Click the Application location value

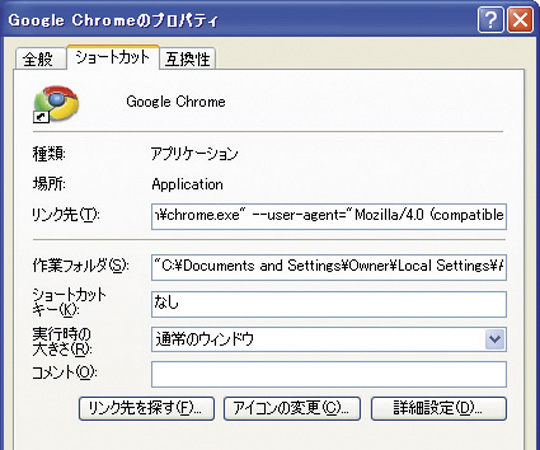point(187,185)
